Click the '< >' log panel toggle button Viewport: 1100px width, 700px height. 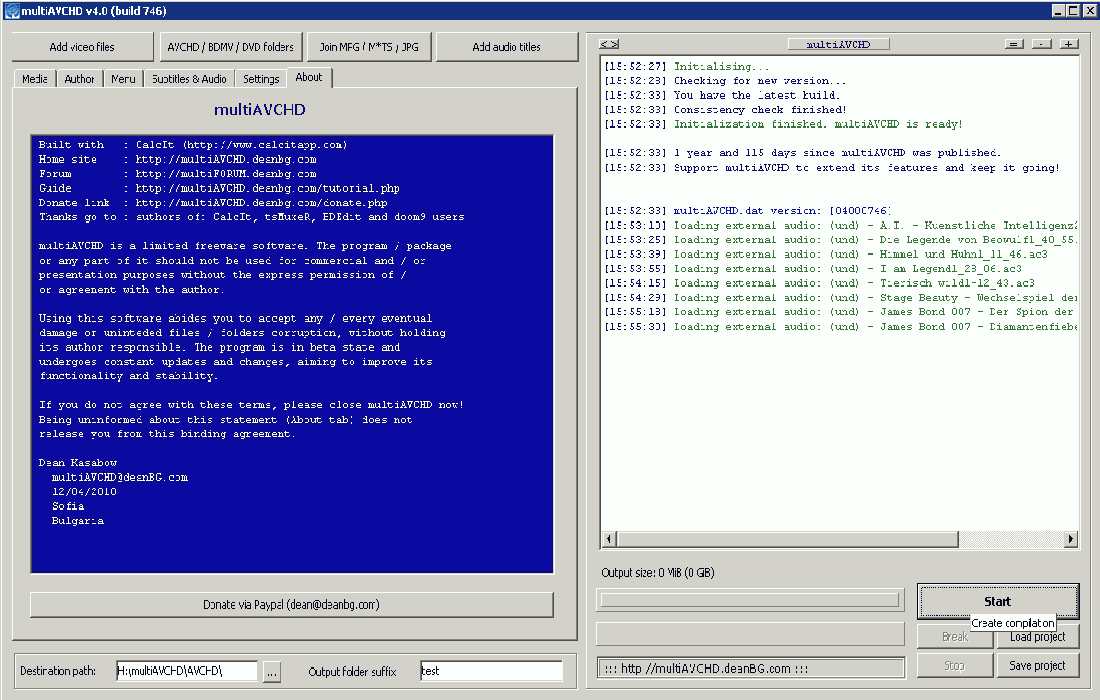coord(608,44)
